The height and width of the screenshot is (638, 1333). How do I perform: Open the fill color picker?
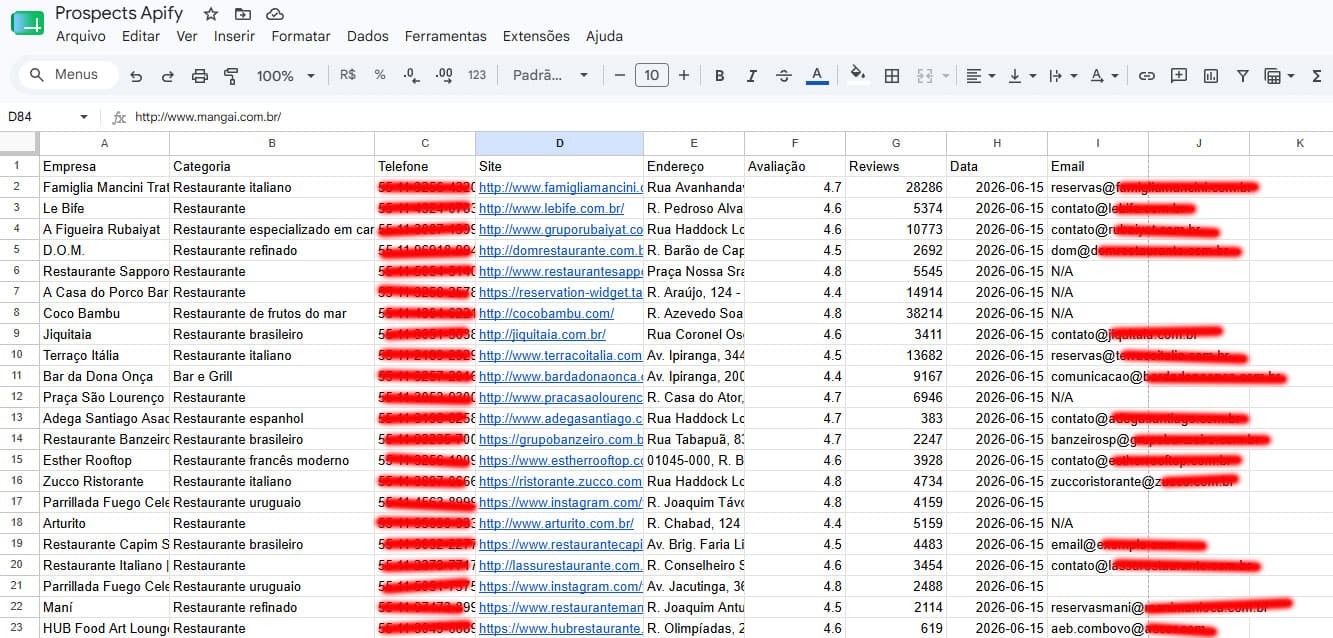(x=857, y=75)
